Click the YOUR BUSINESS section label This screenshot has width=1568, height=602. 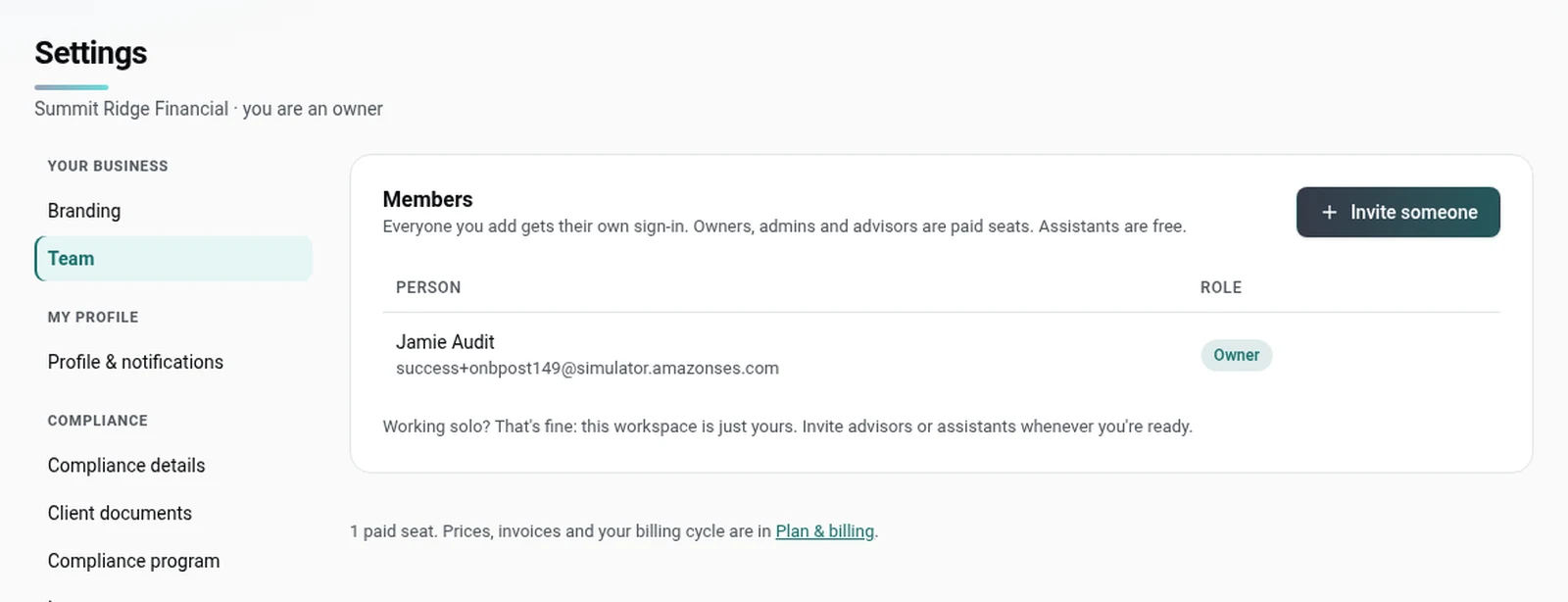(108, 167)
